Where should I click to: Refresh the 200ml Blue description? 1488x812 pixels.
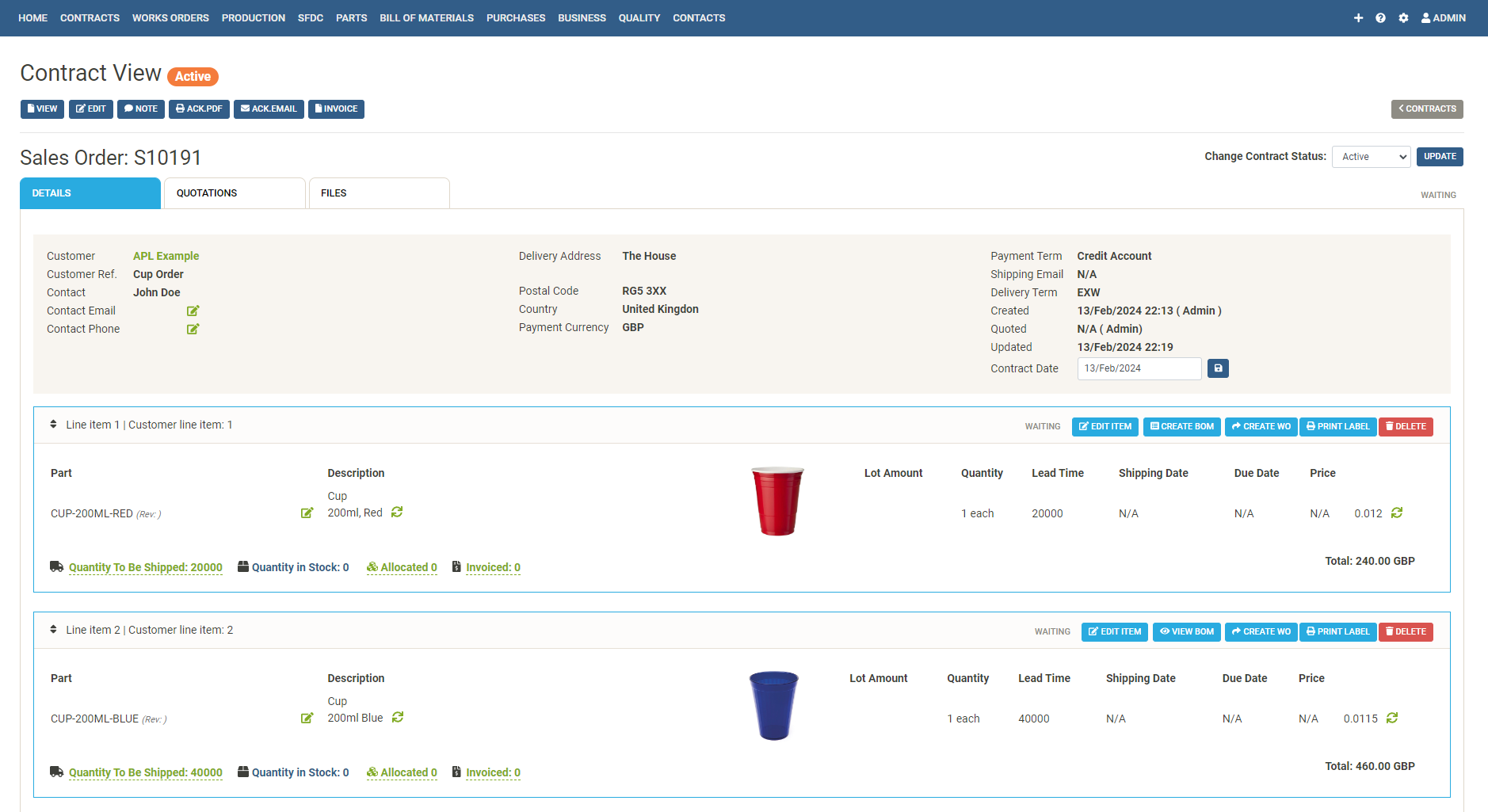click(397, 718)
